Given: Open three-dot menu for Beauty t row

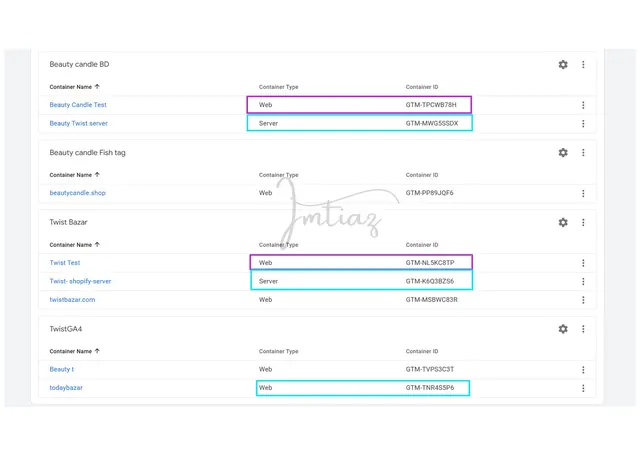Looking at the screenshot, I should [583, 370].
